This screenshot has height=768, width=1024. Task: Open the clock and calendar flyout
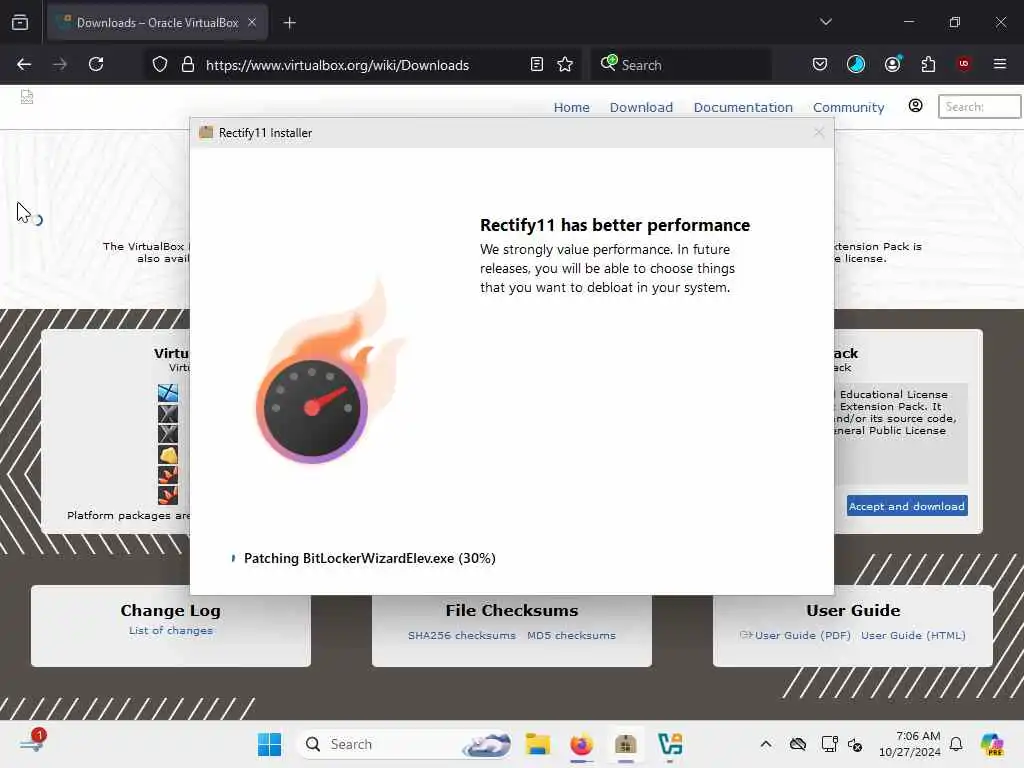point(910,744)
